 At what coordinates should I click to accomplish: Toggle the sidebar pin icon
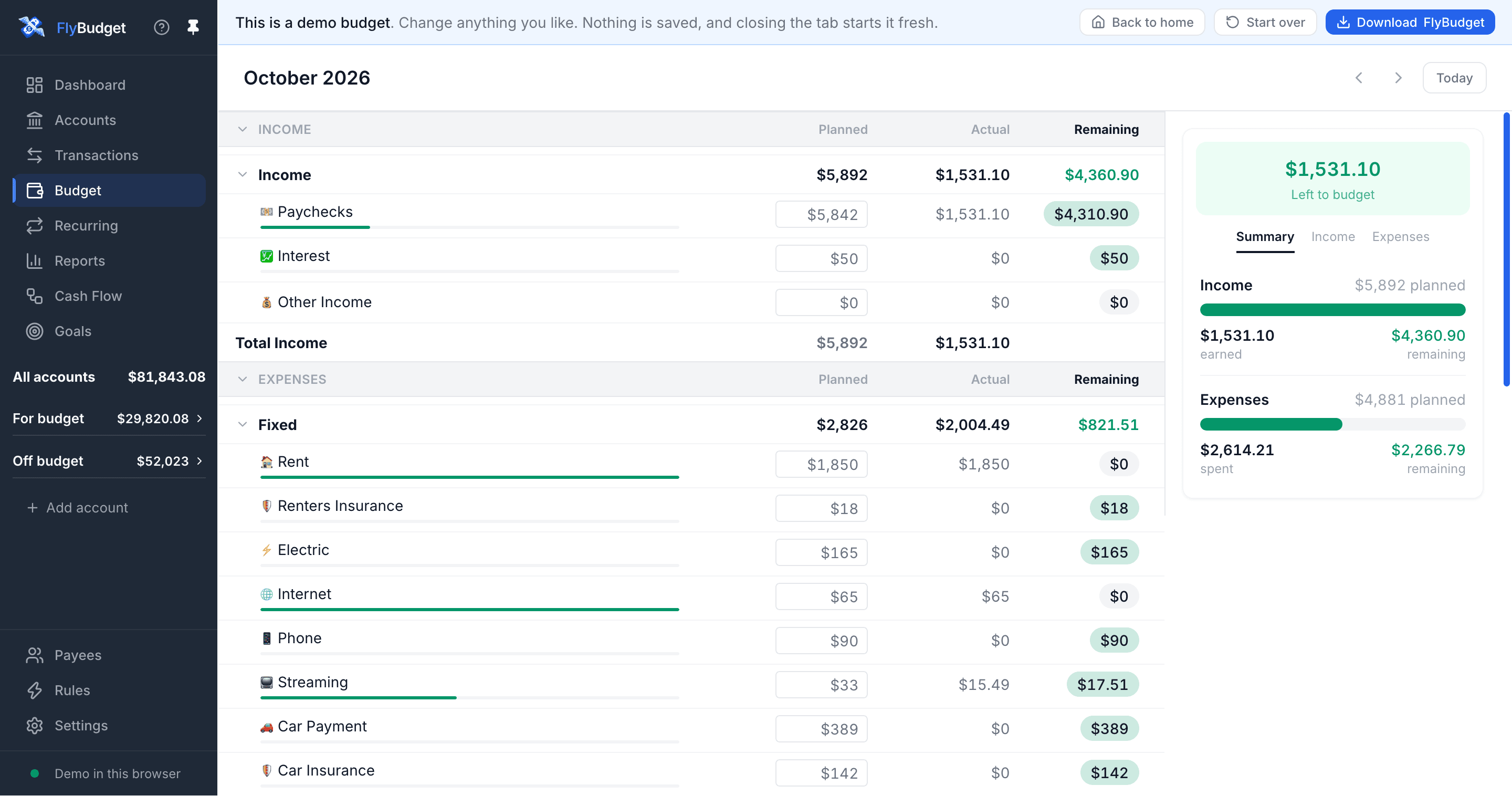[193, 27]
